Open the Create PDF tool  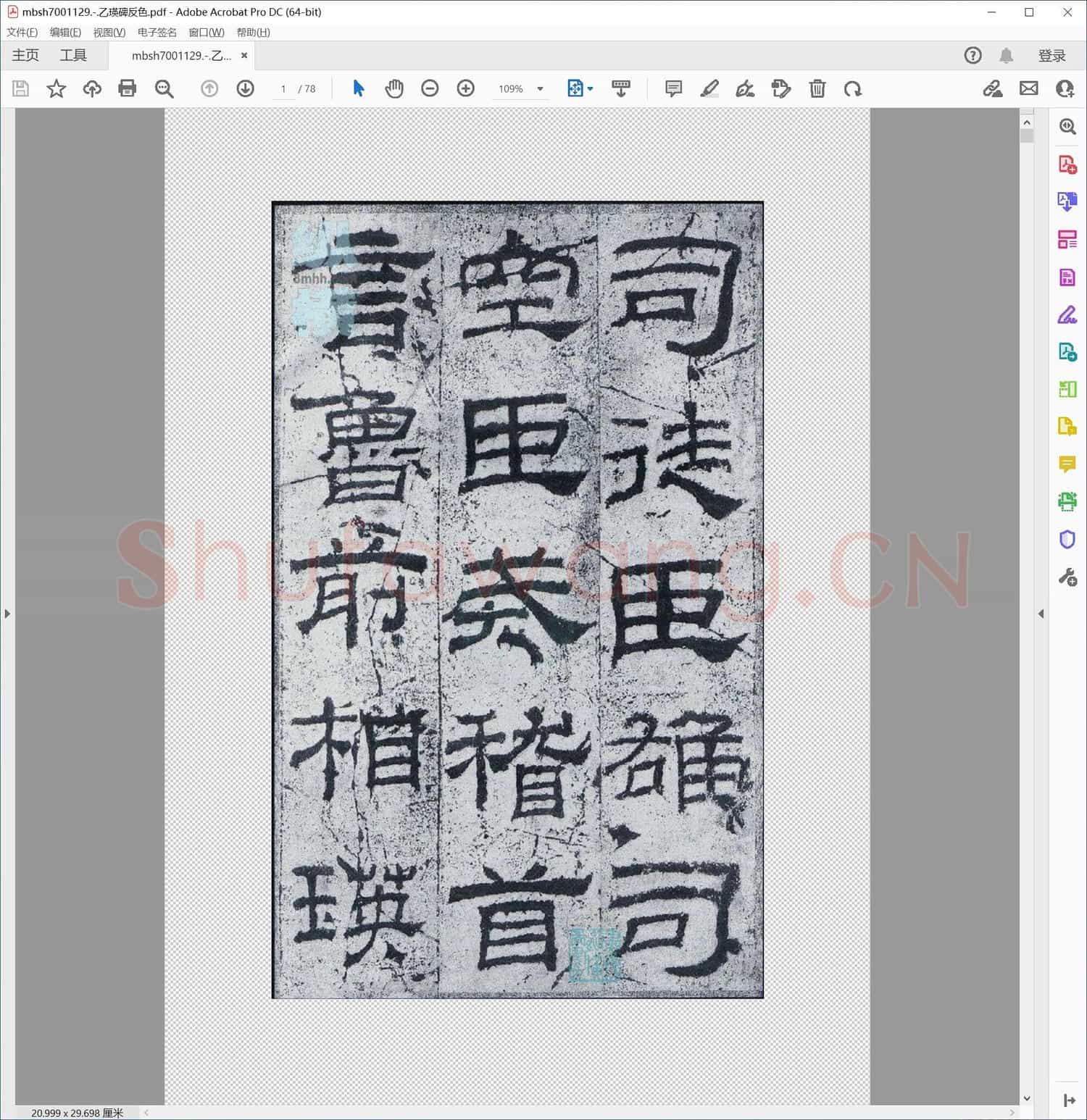click(x=1067, y=164)
